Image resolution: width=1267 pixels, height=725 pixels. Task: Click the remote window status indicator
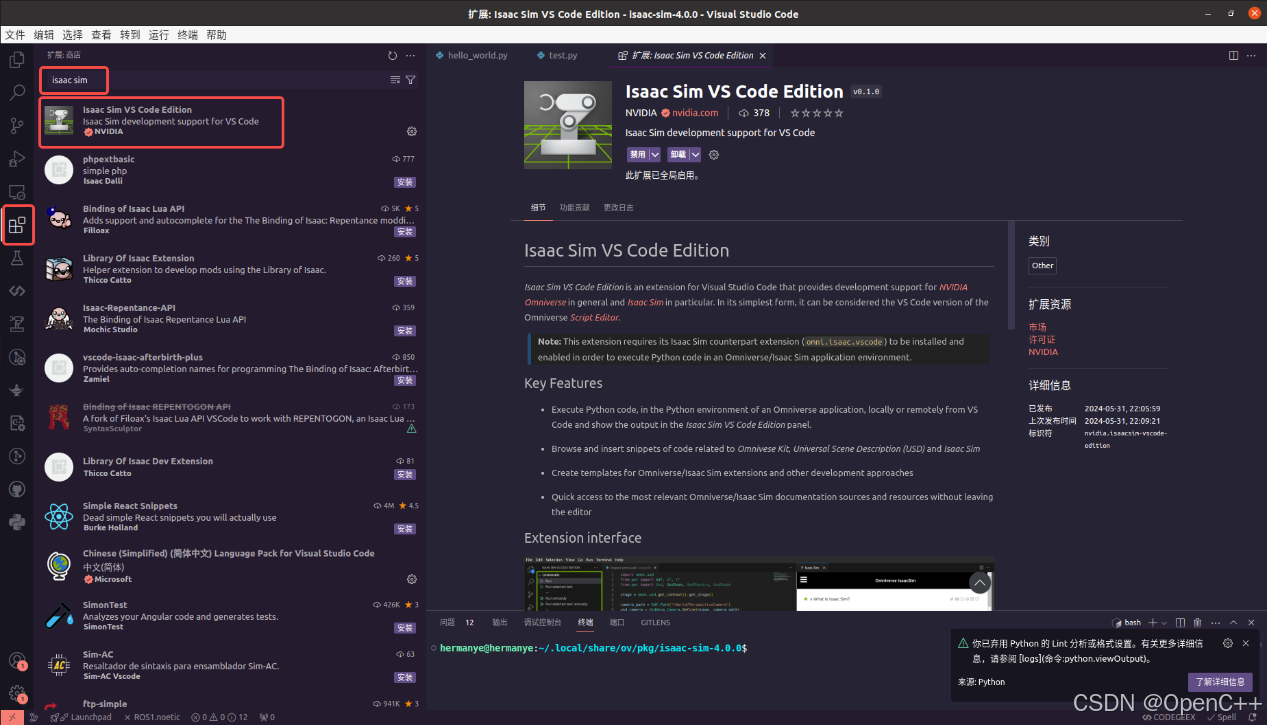tap(10, 717)
